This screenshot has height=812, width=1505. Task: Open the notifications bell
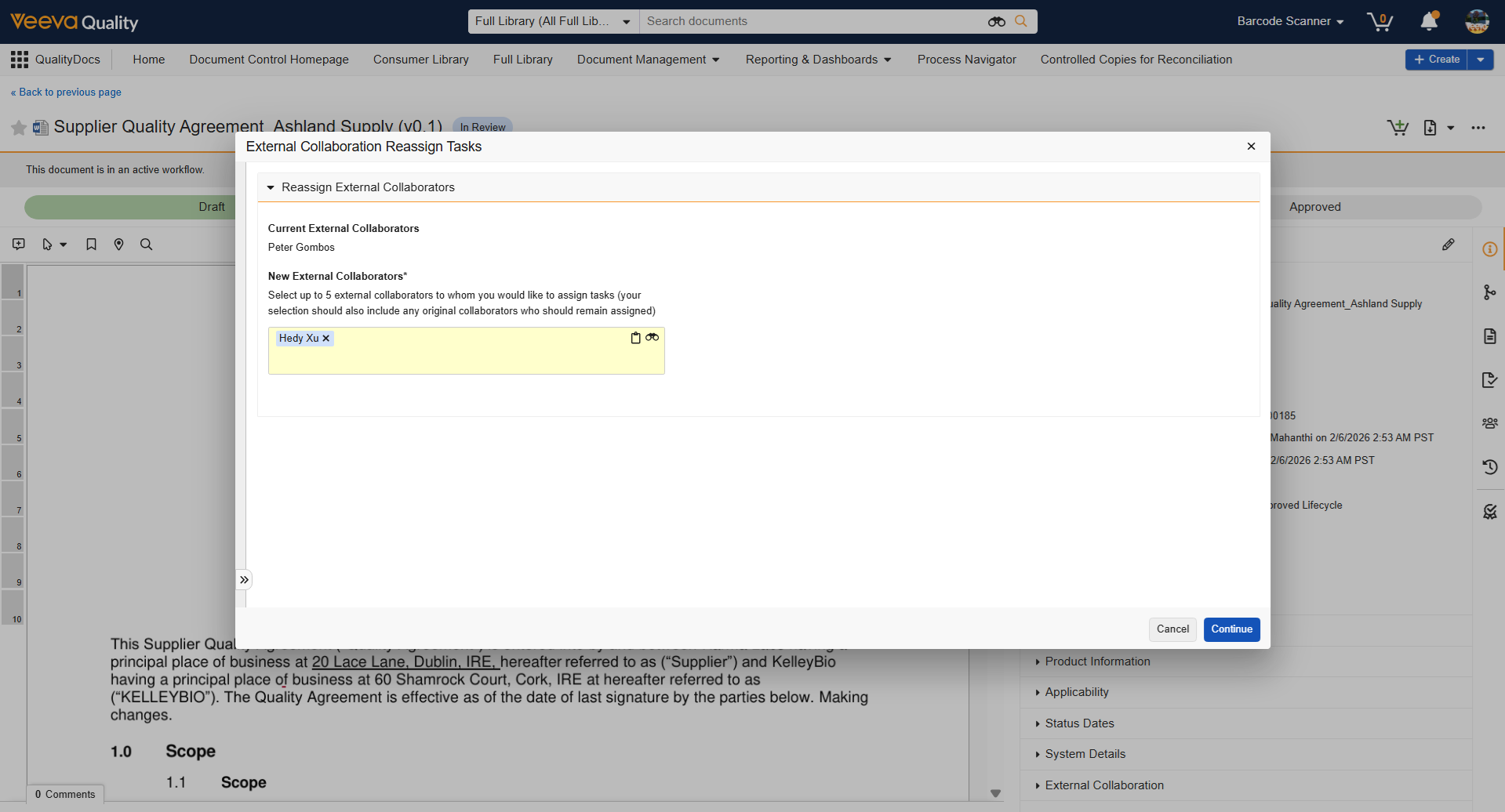pos(1429,21)
